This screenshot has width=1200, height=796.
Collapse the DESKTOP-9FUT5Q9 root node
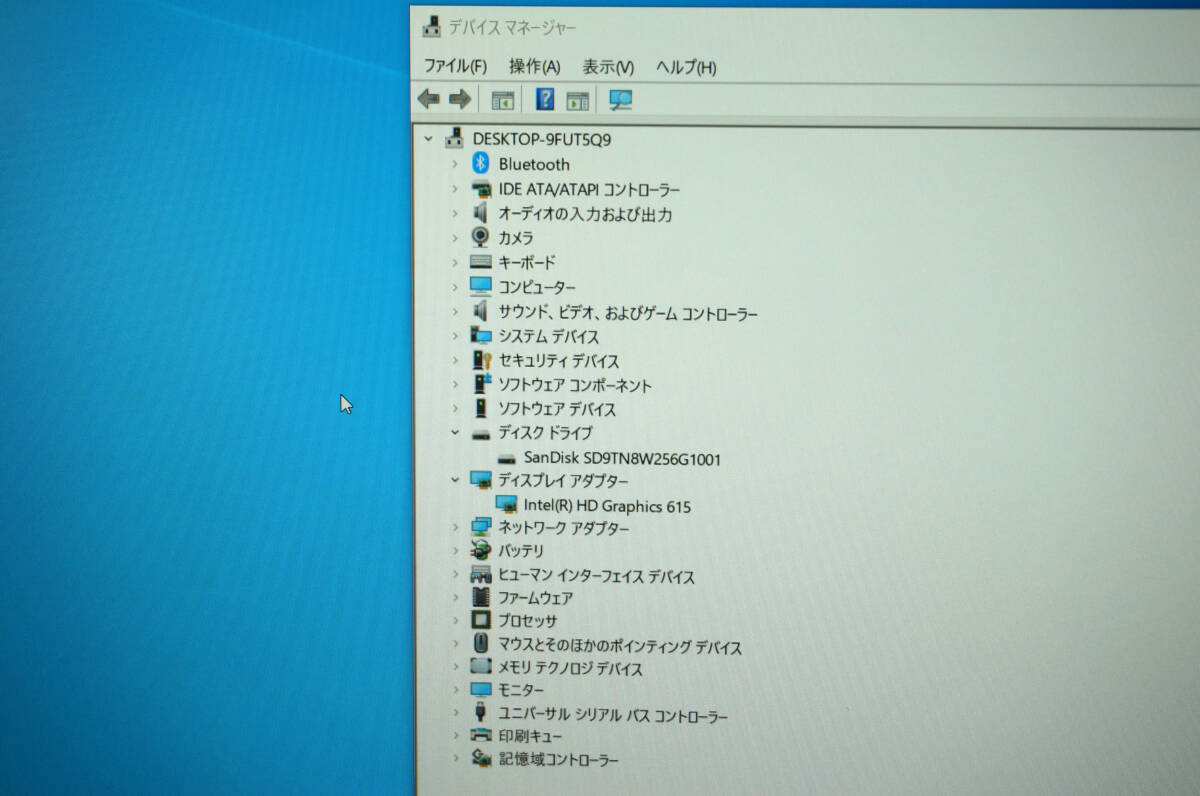click(429, 139)
